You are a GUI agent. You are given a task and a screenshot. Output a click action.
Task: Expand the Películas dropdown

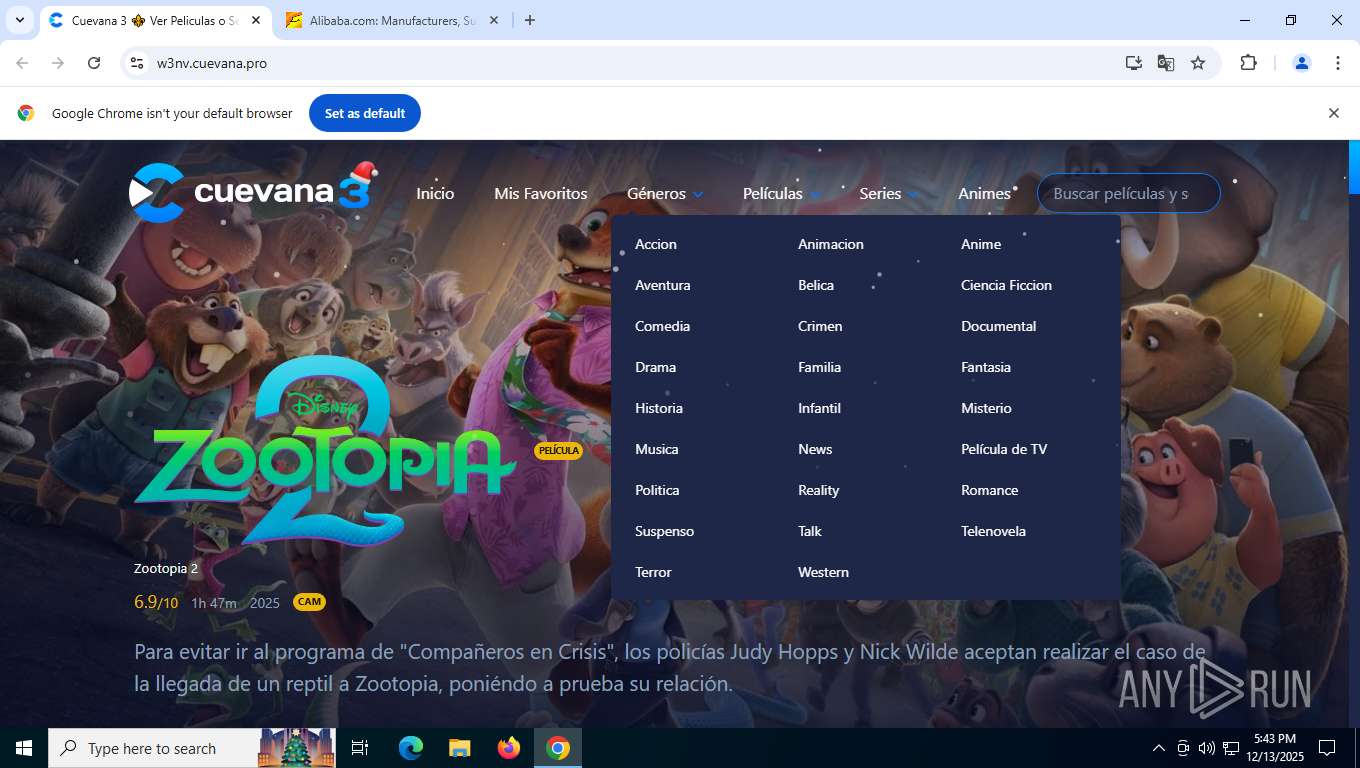[781, 194]
